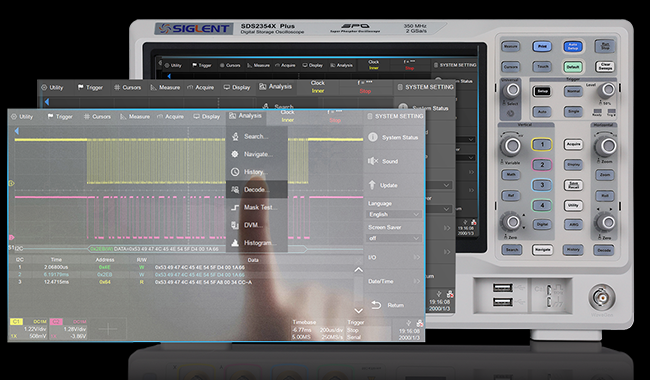
Task: Toggle channel 2 with the pink button
Action: 542,165
